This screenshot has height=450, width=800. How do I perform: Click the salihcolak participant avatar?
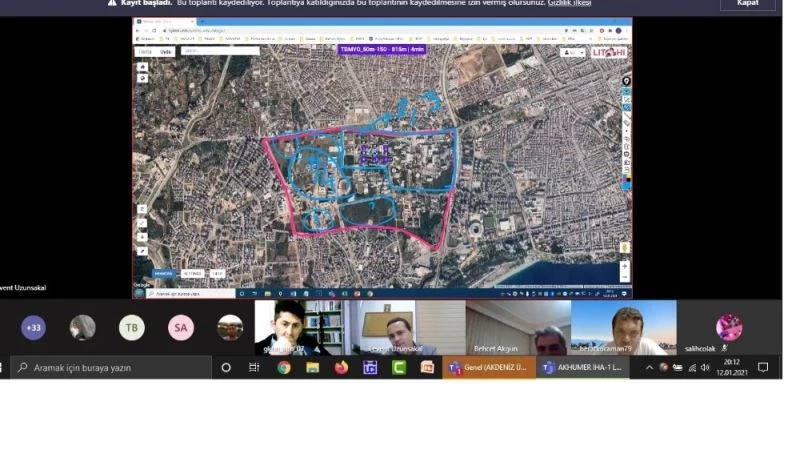point(729,327)
